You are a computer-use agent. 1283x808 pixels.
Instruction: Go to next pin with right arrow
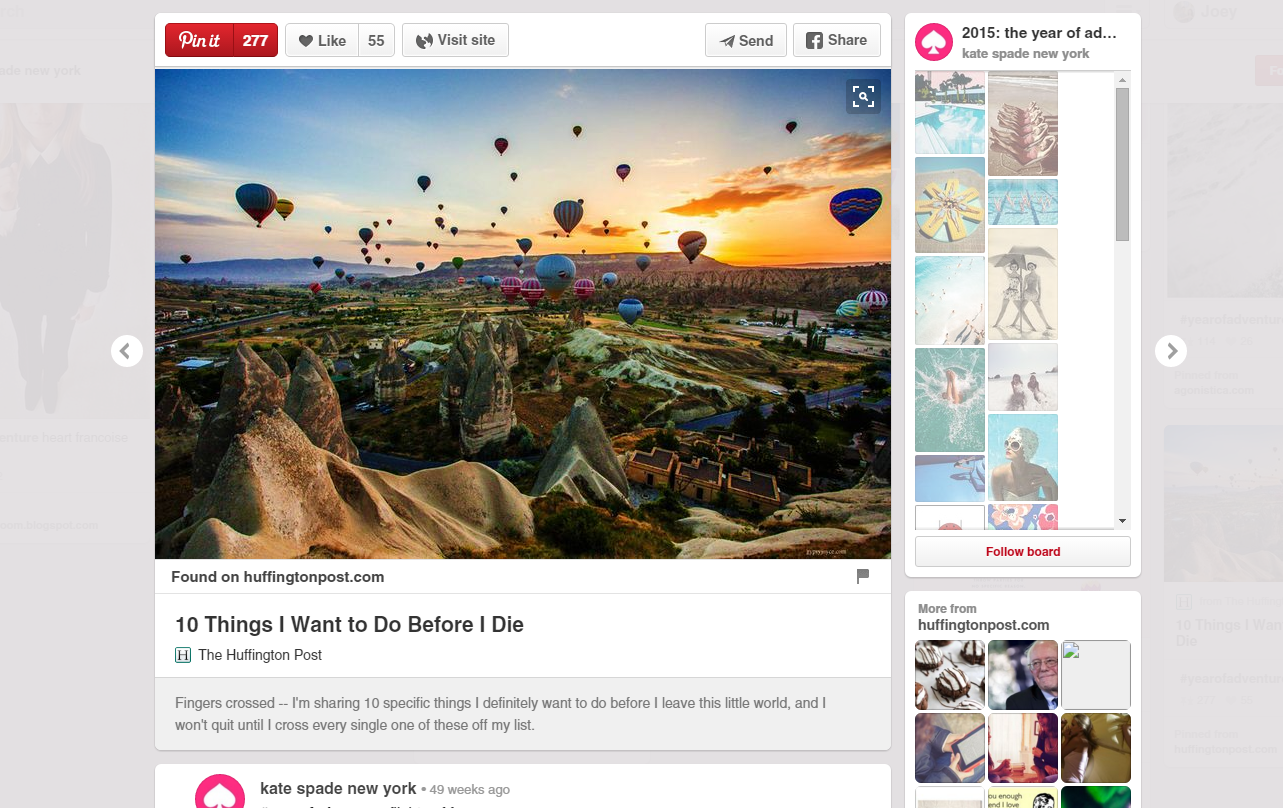(1171, 351)
